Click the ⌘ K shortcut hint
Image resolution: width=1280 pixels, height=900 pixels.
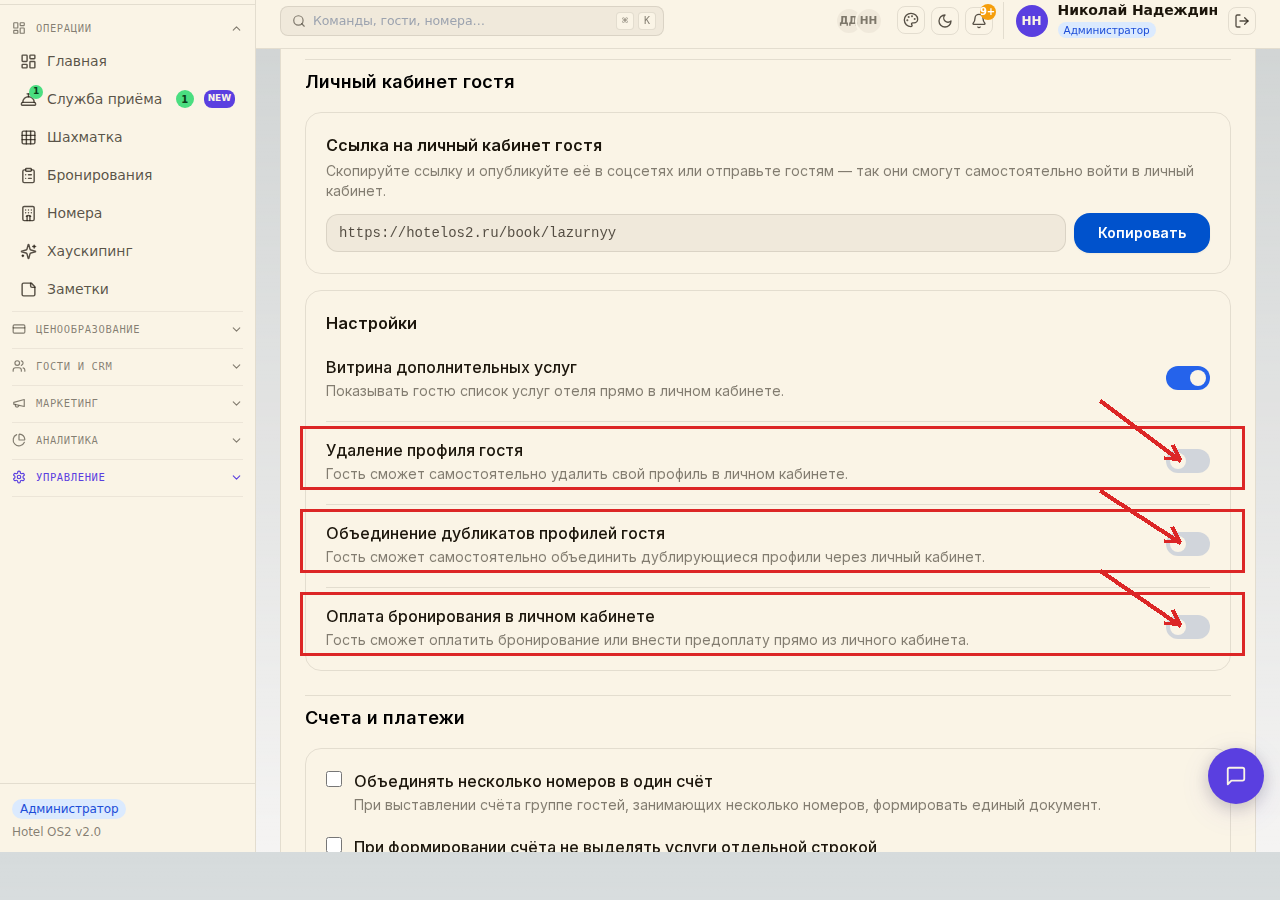tap(636, 20)
